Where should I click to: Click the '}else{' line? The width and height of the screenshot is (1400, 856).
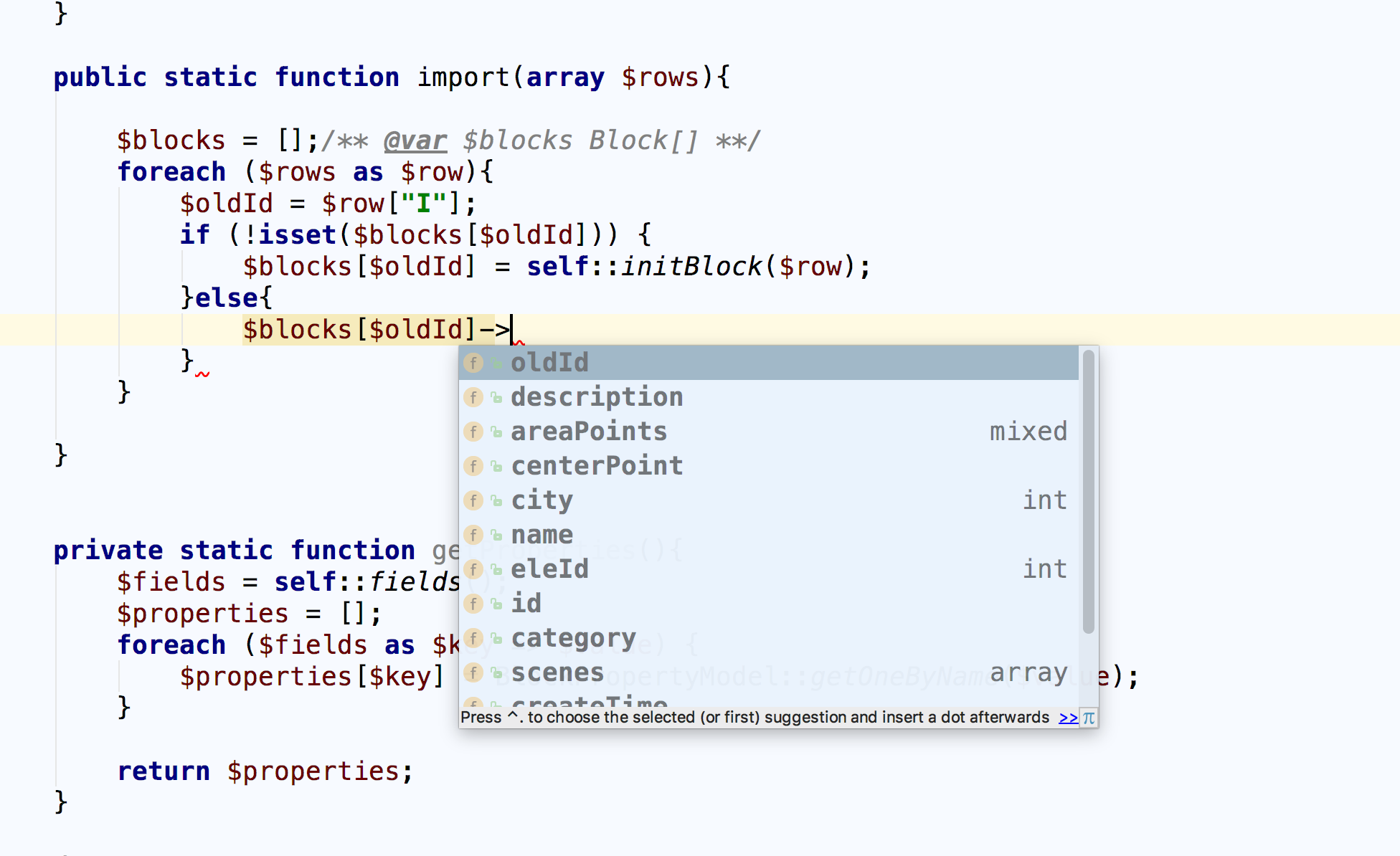[227, 298]
